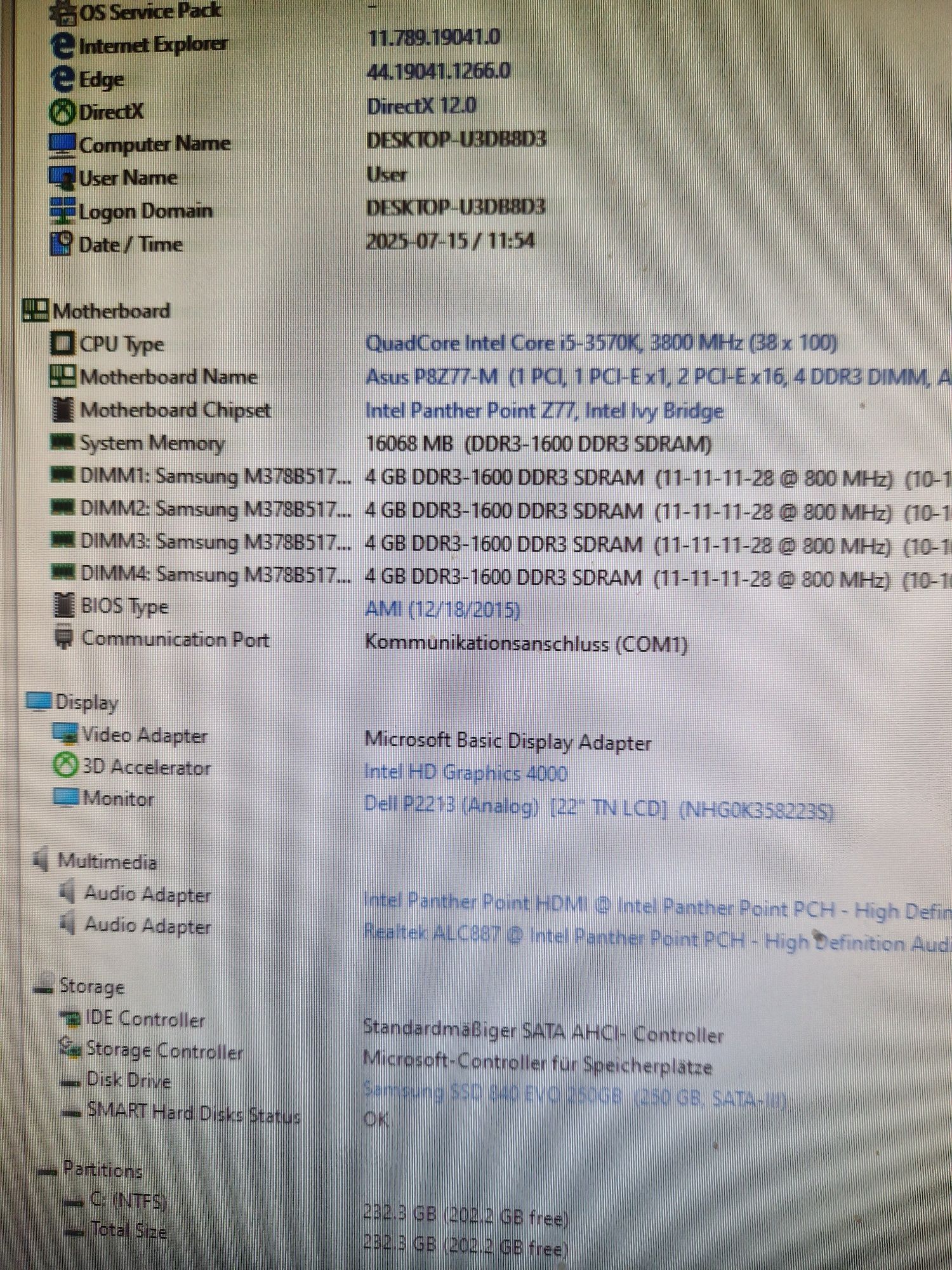This screenshot has width=952, height=1270.
Task: Click the Multimedia speaker icon
Action: click(x=41, y=859)
